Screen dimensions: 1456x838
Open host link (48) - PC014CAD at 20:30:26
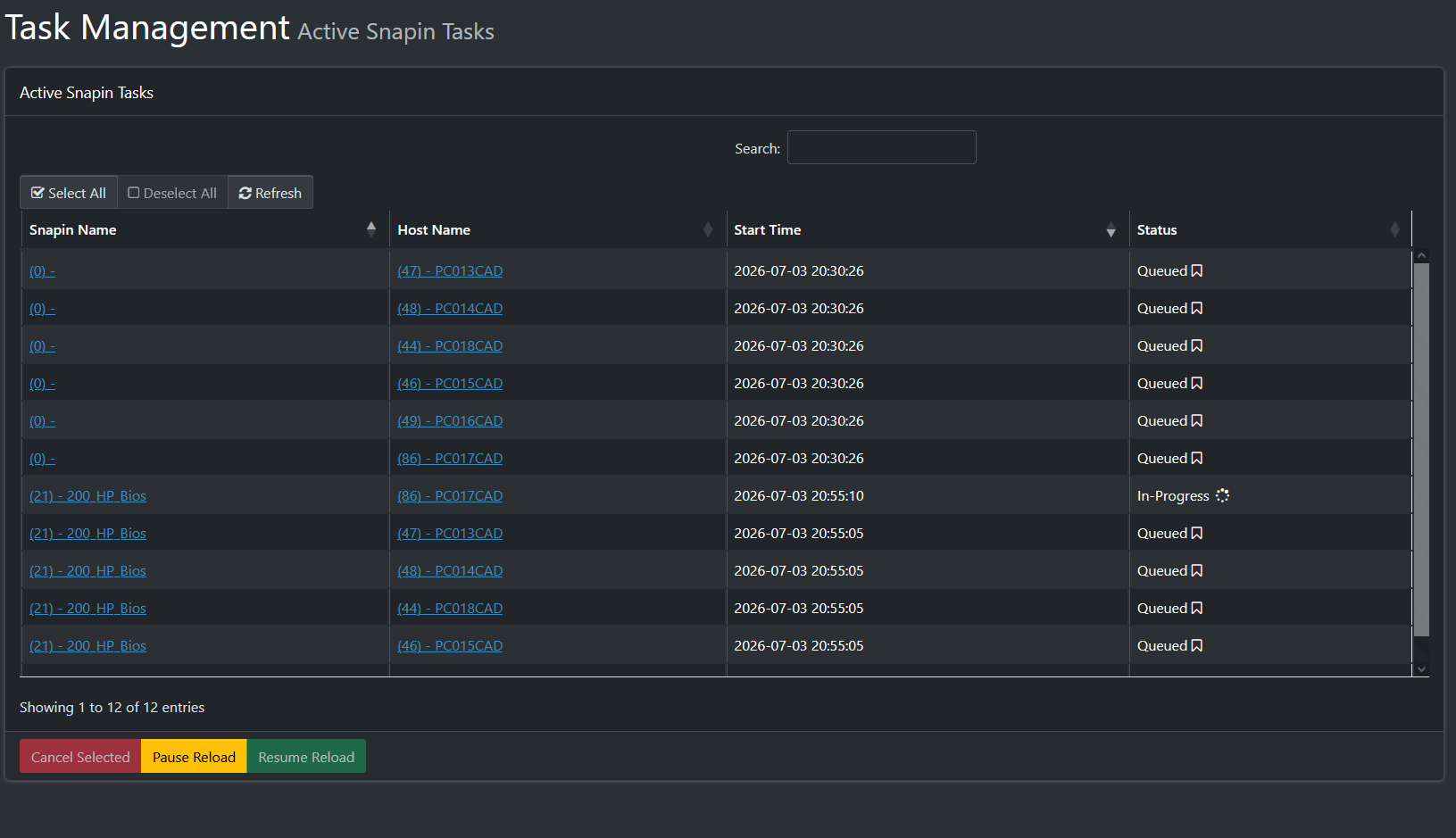click(x=450, y=308)
